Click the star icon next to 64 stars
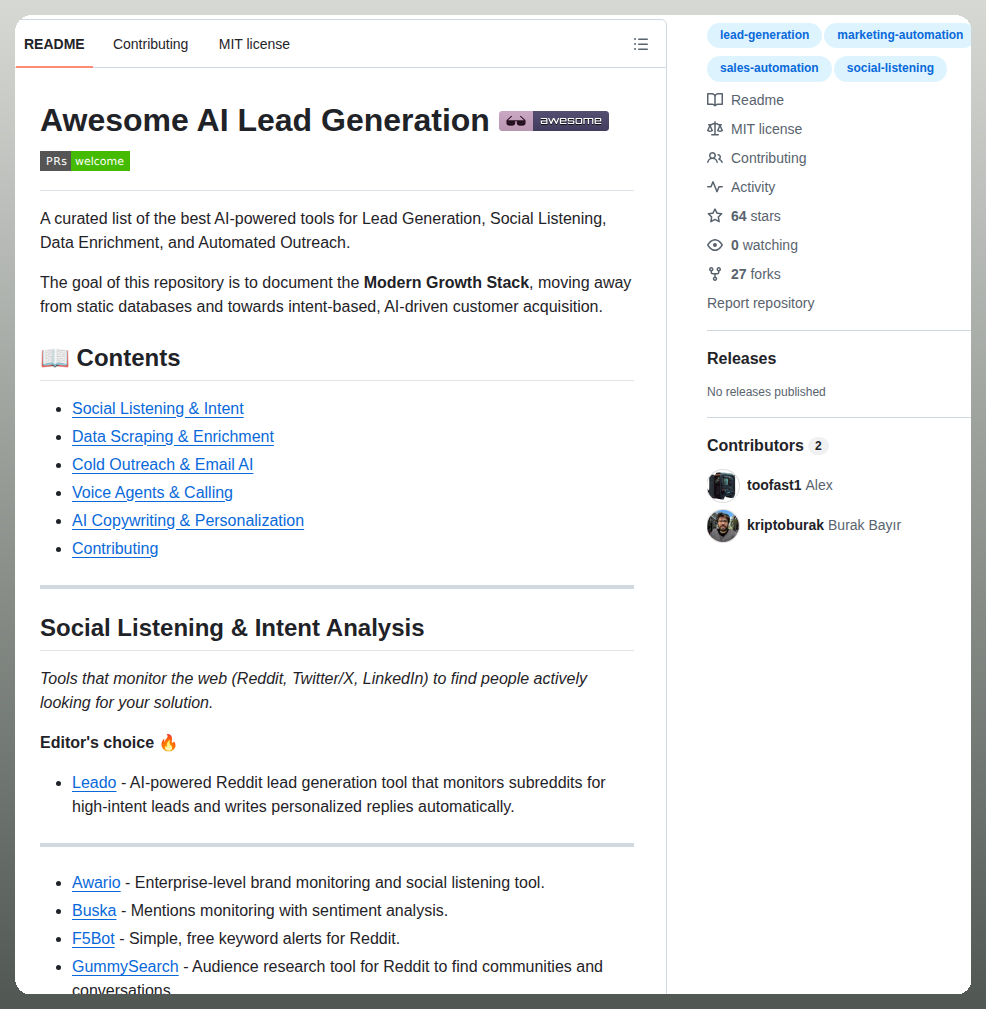The height and width of the screenshot is (1009, 986). (x=714, y=216)
